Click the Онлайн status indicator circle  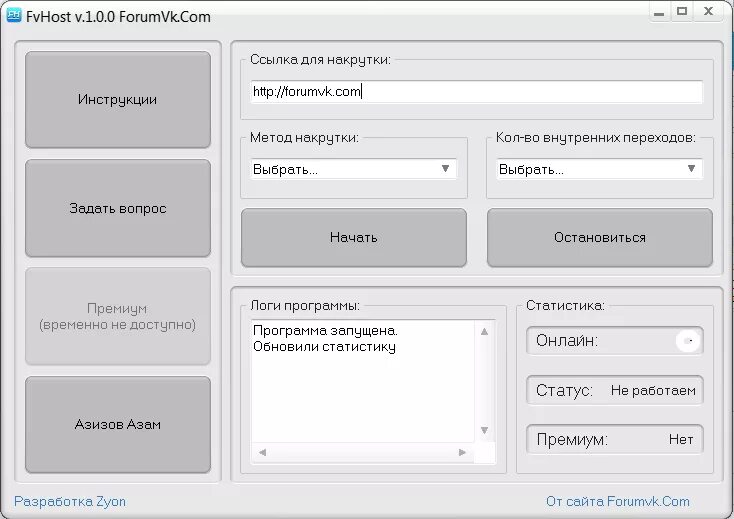click(688, 341)
